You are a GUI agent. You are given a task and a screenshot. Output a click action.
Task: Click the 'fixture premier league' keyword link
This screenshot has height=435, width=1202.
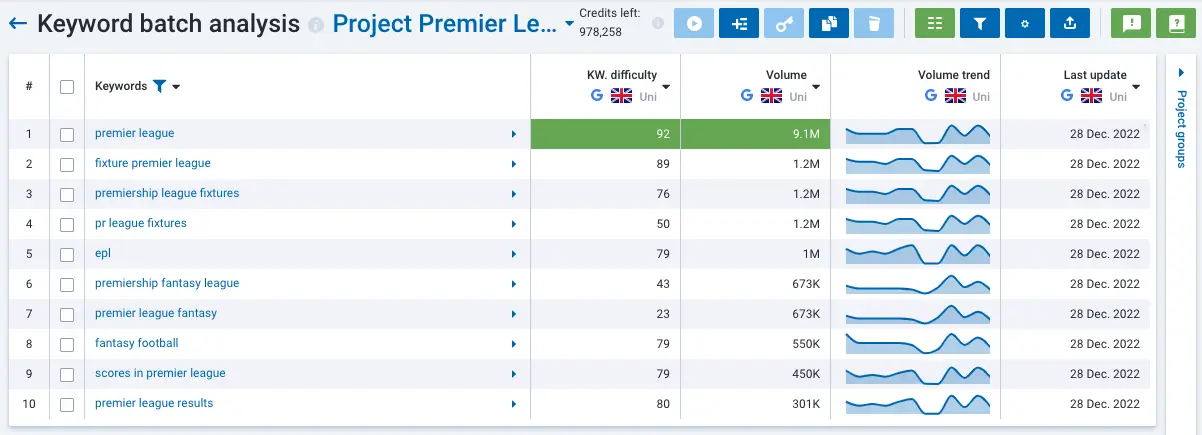152,163
